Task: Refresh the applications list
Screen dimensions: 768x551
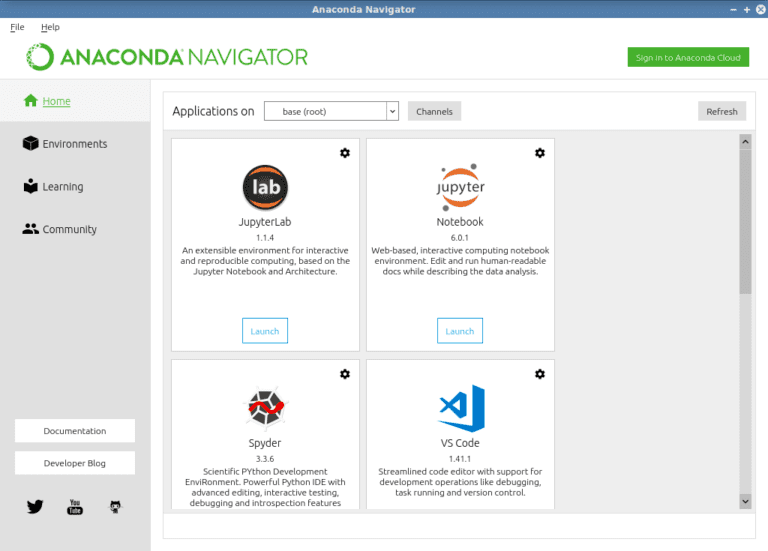Action: pyautogui.click(x=721, y=111)
